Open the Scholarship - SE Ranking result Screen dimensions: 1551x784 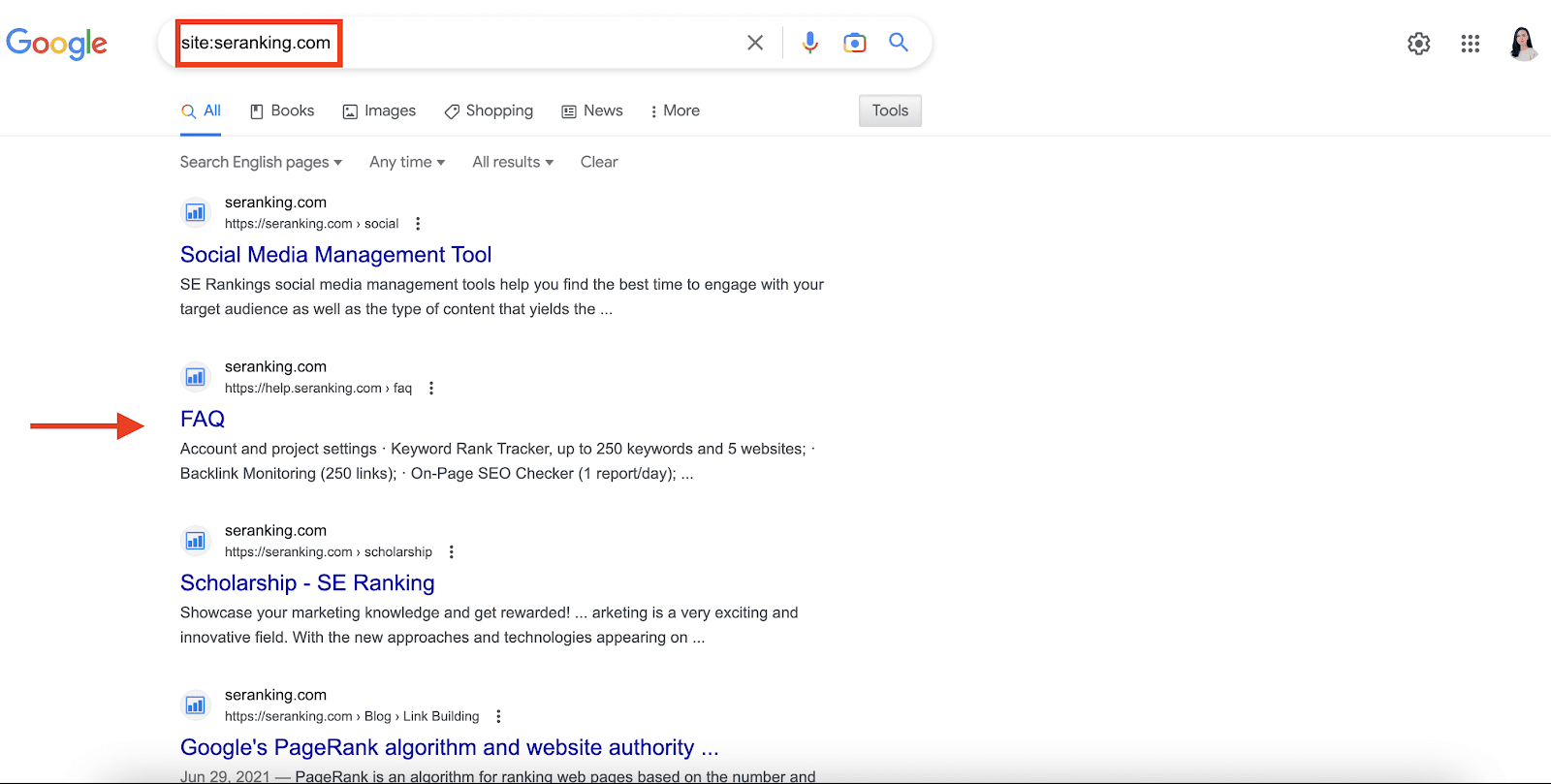pyautogui.click(x=307, y=583)
